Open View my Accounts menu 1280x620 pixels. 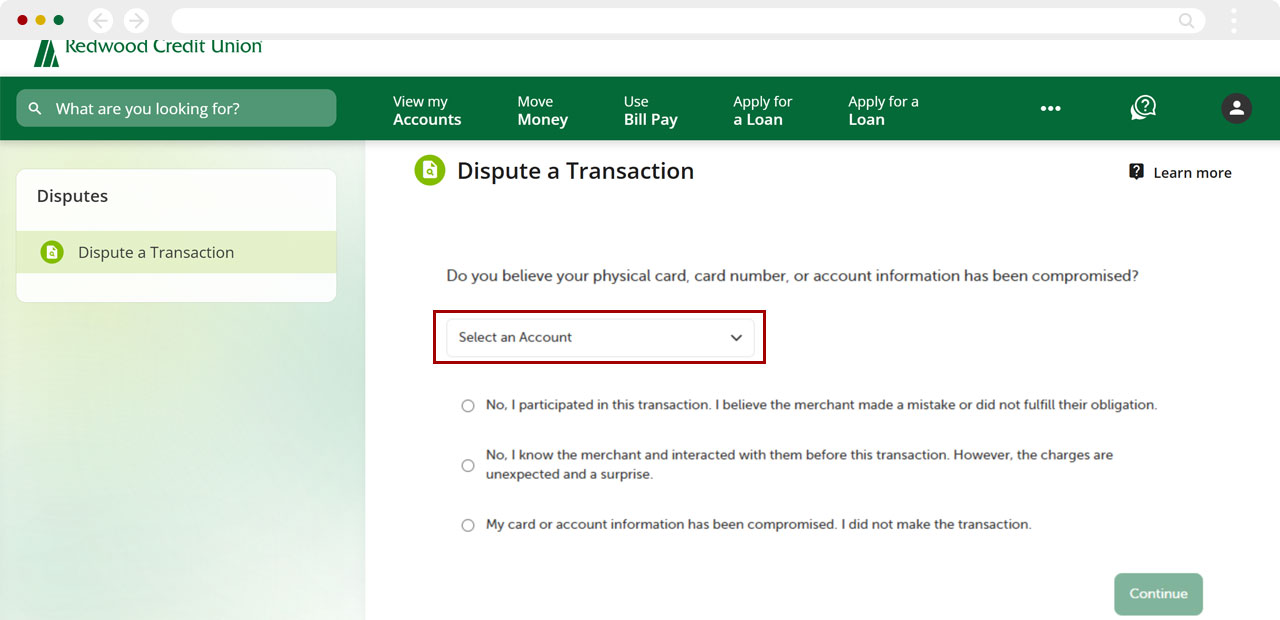click(x=427, y=110)
